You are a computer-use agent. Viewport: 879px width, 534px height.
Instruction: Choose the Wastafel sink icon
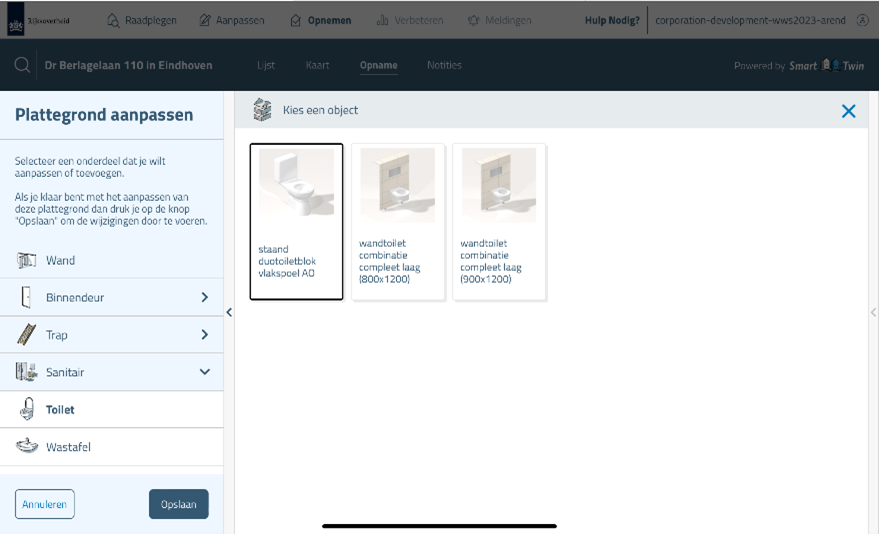coord(27,447)
